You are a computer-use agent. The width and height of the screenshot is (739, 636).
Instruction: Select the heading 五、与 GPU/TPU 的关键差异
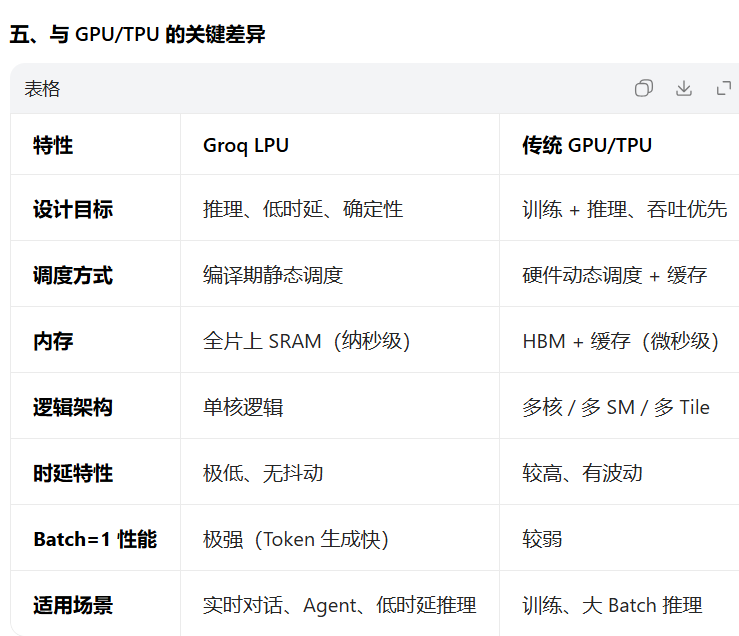[137, 34]
